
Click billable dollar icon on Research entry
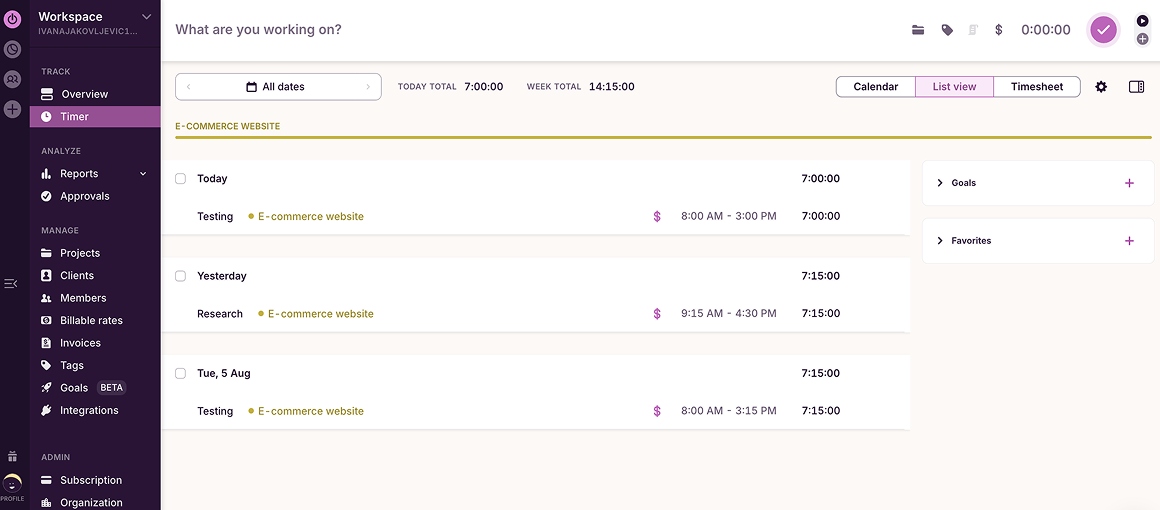click(657, 314)
